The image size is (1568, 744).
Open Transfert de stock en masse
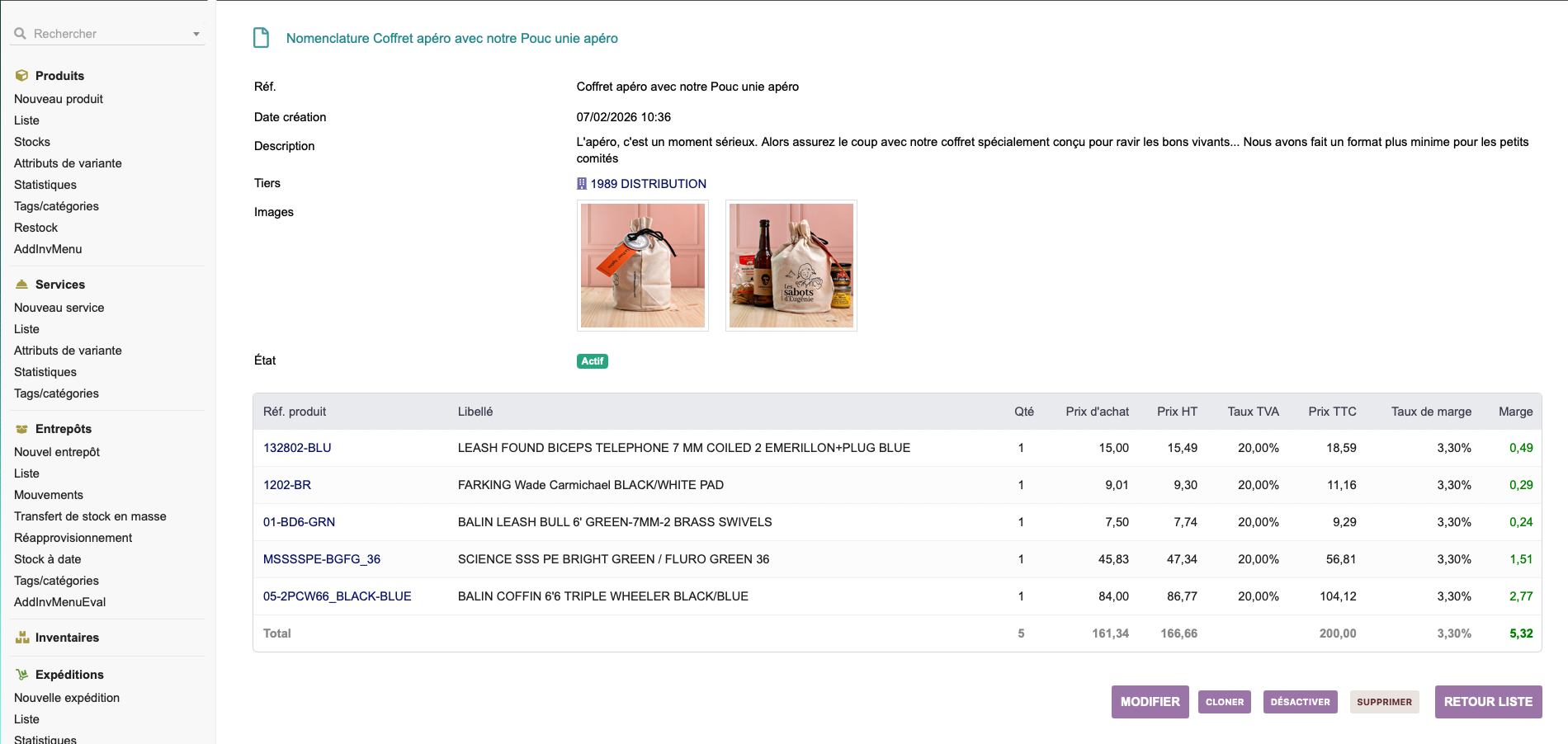coord(90,516)
